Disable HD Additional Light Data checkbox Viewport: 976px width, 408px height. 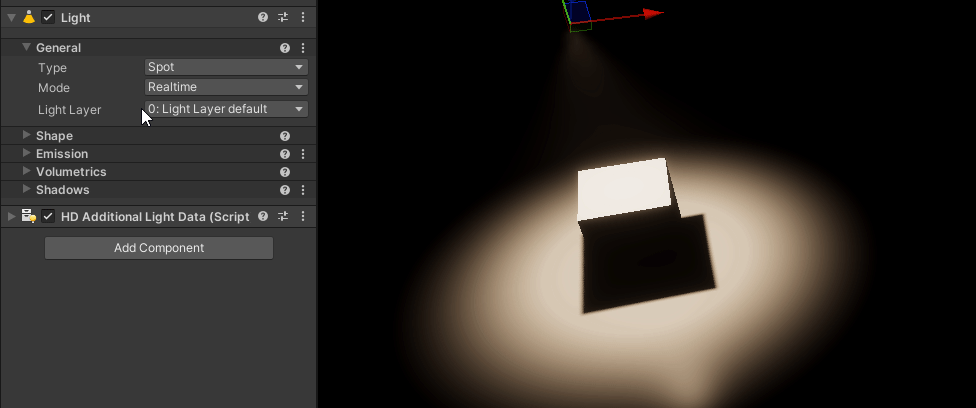[48, 216]
